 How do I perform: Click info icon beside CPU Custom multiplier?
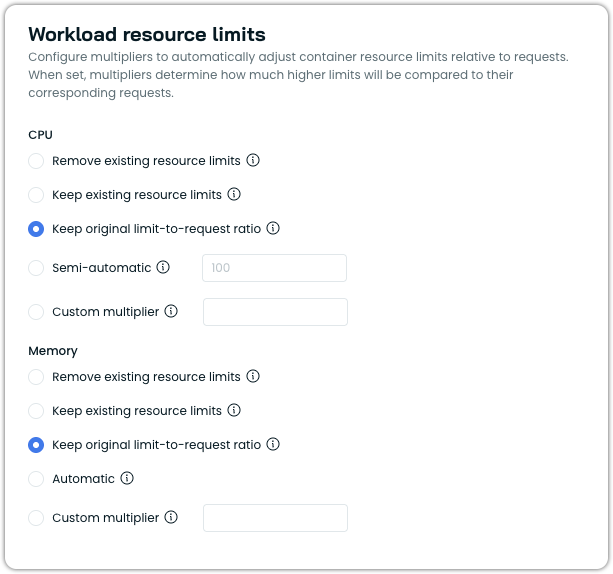pos(171,312)
